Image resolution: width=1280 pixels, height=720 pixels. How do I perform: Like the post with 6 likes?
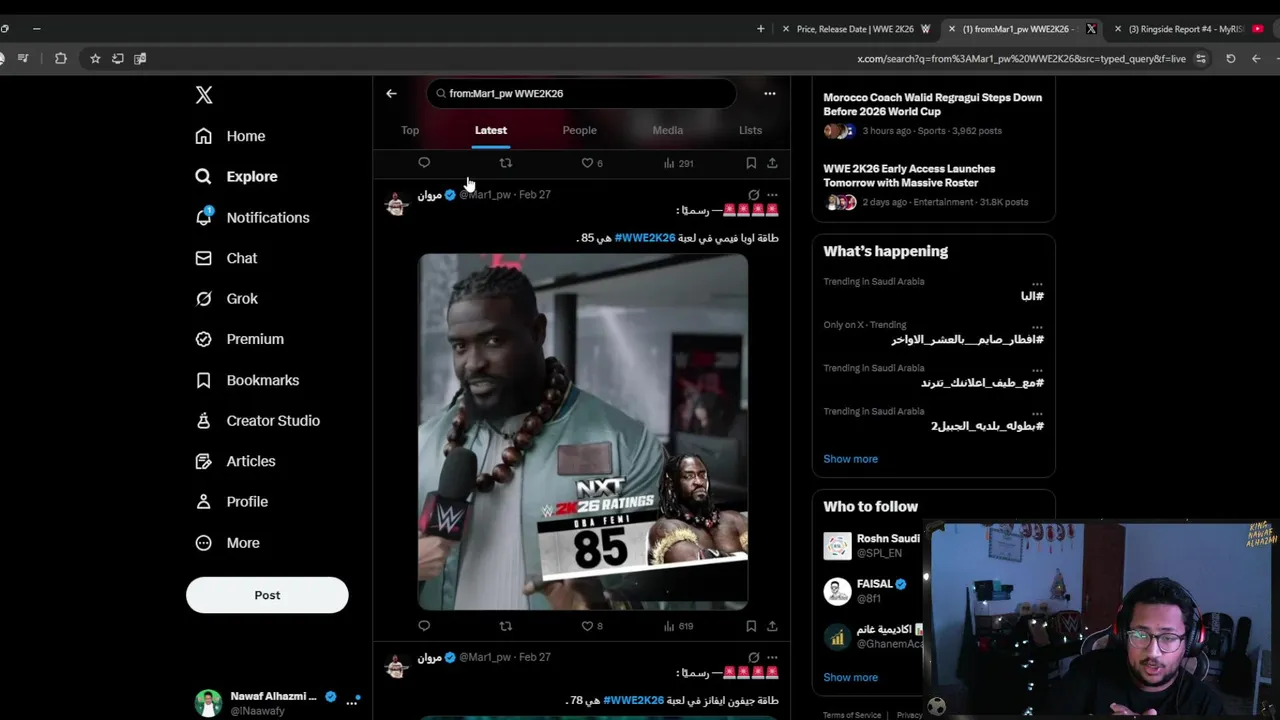592,163
